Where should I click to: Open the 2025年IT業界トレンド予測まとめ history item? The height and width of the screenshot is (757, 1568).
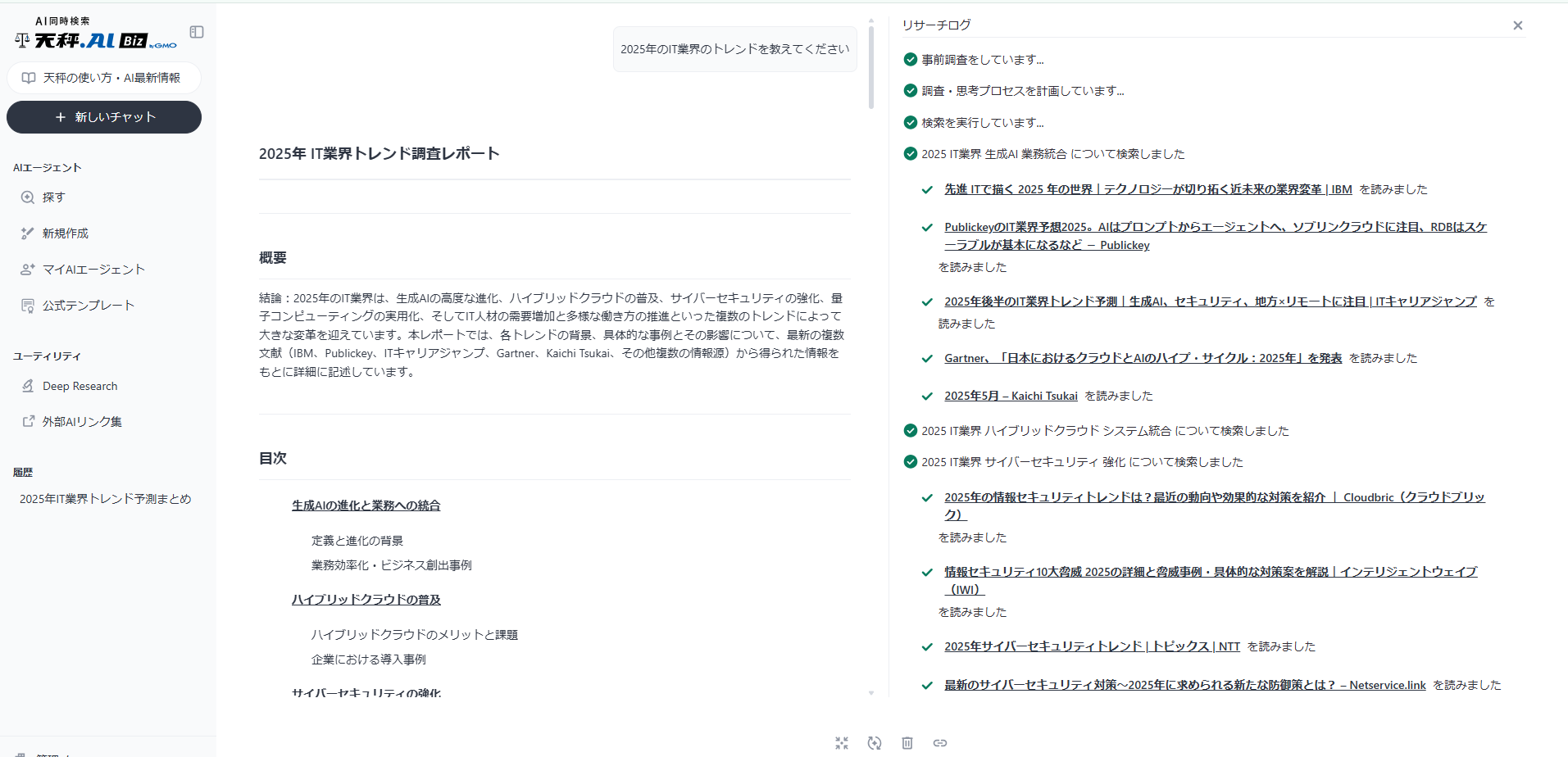pos(105,498)
